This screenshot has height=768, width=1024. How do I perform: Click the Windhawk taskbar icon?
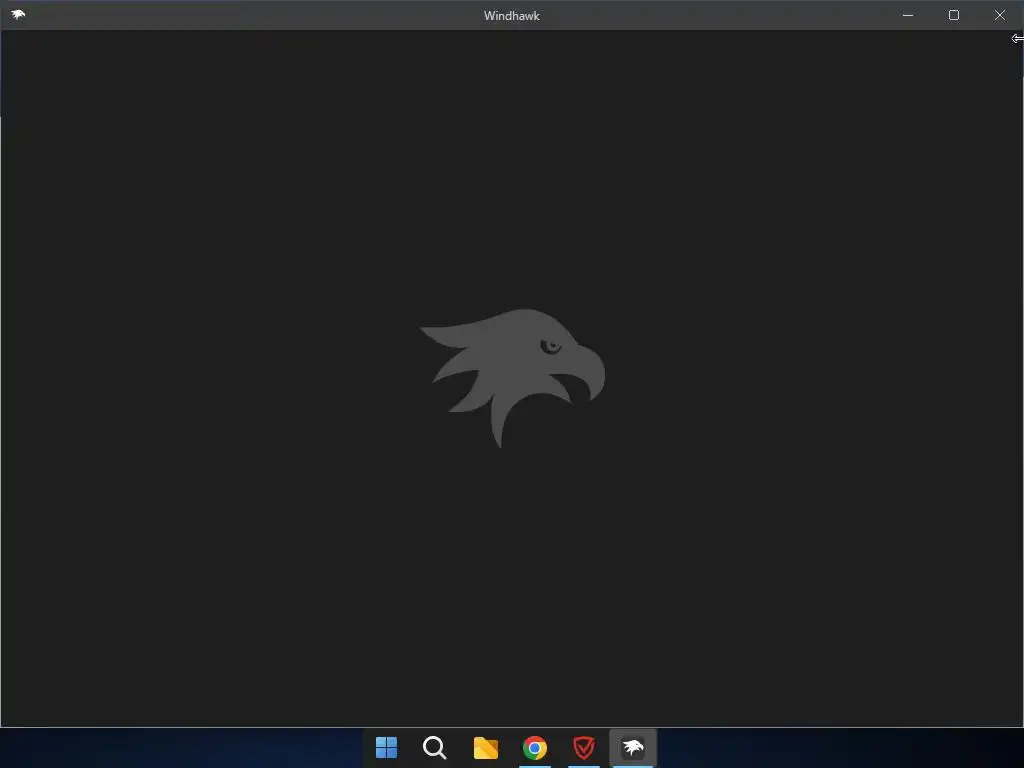(633, 748)
